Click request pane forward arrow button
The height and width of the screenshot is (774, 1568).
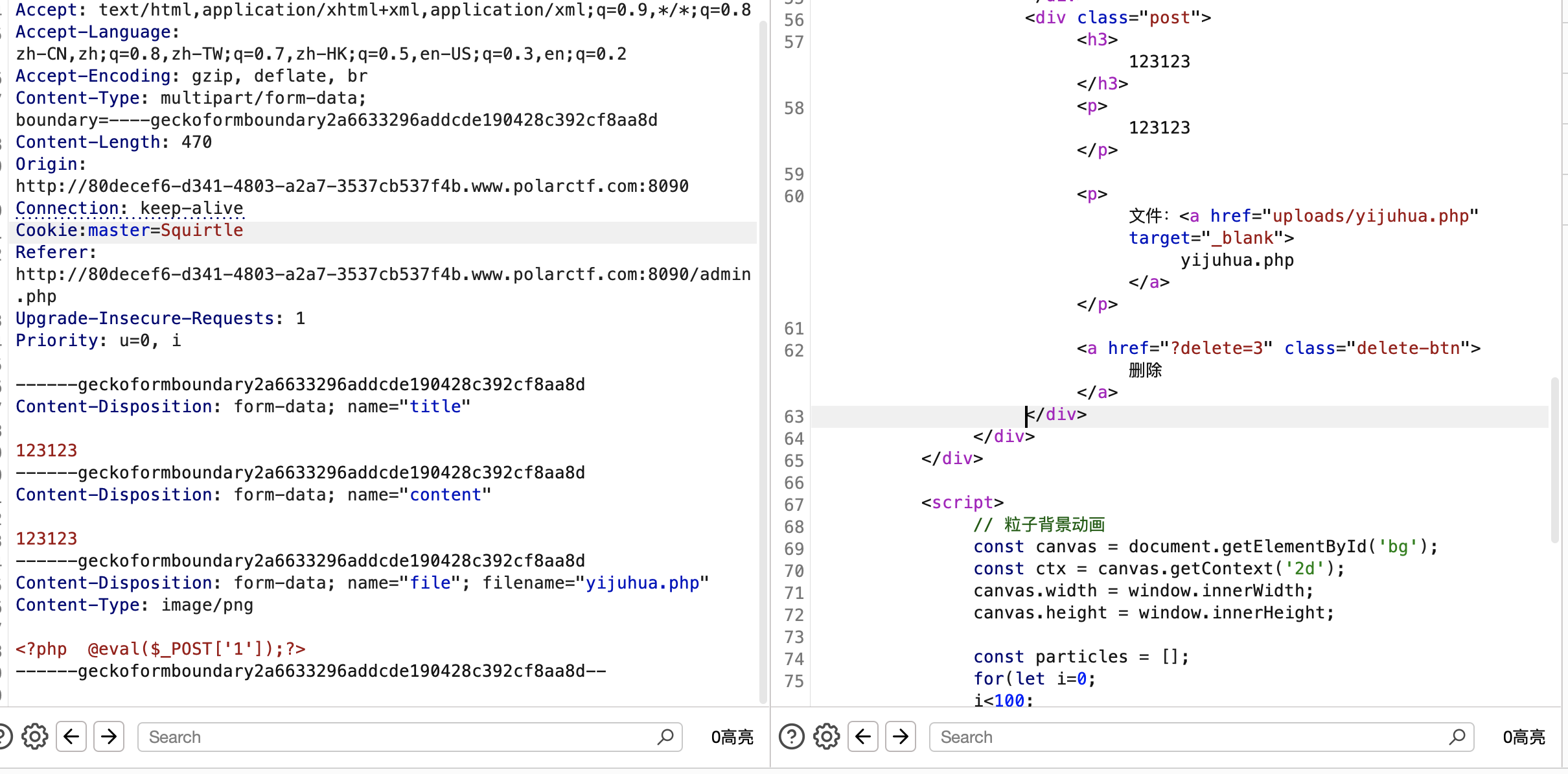click(109, 737)
